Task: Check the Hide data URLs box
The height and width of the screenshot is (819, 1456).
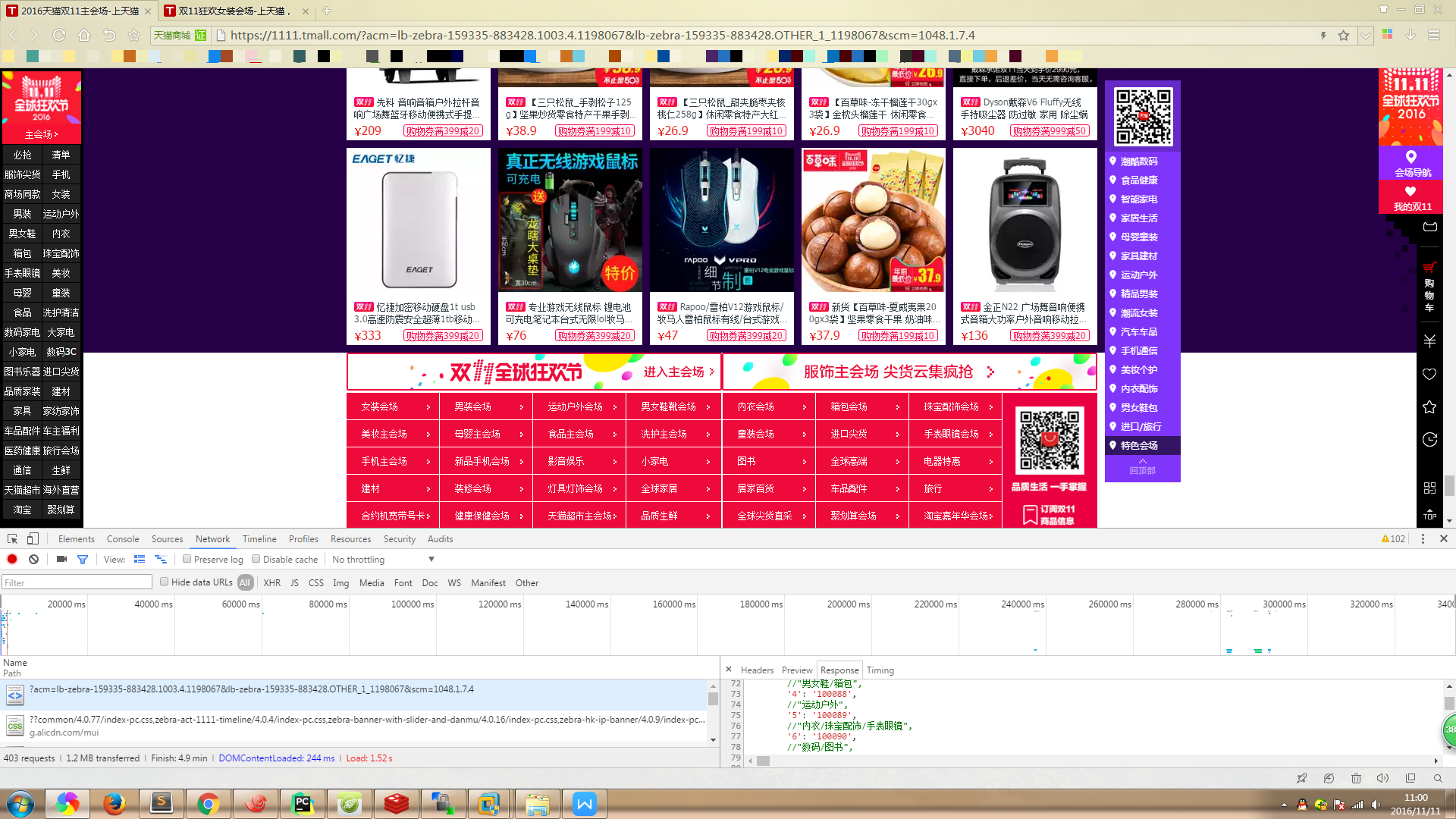Action: [x=164, y=582]
